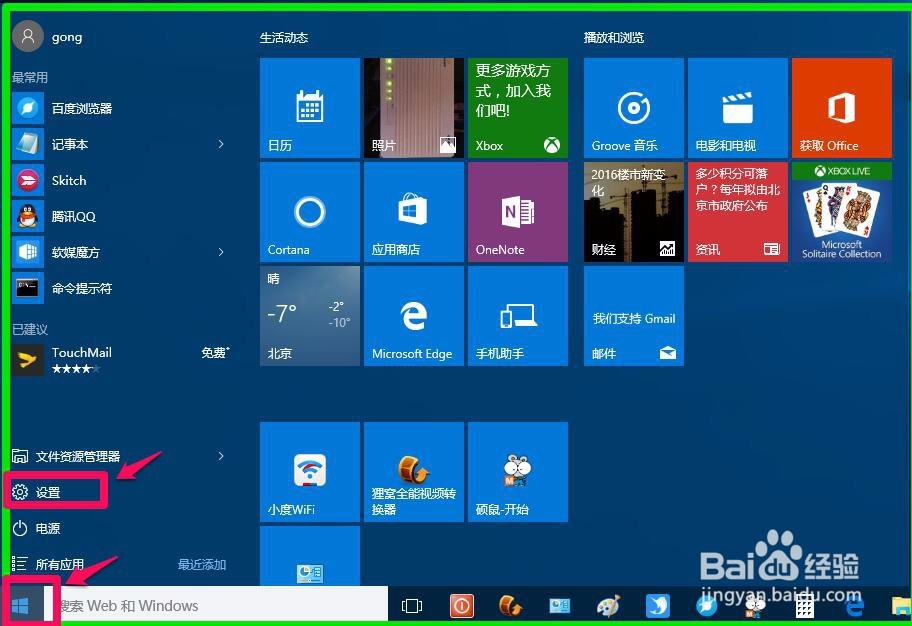Launch 百度浏览器 from most used list
The height and width of the screenshot is (626, 912).
[x=121, y=108]
